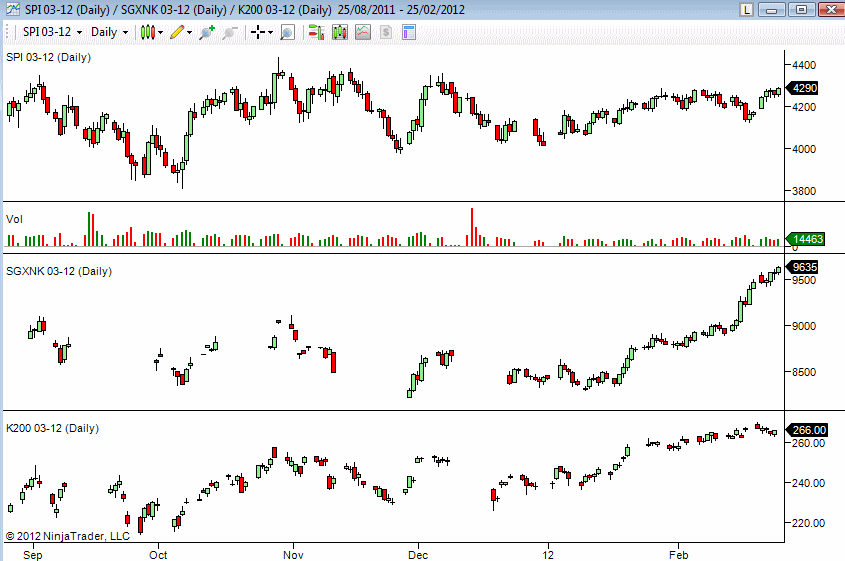Click the 240.00 K200 axis label
Screen dimensions: 845x561
pos(808,483)
